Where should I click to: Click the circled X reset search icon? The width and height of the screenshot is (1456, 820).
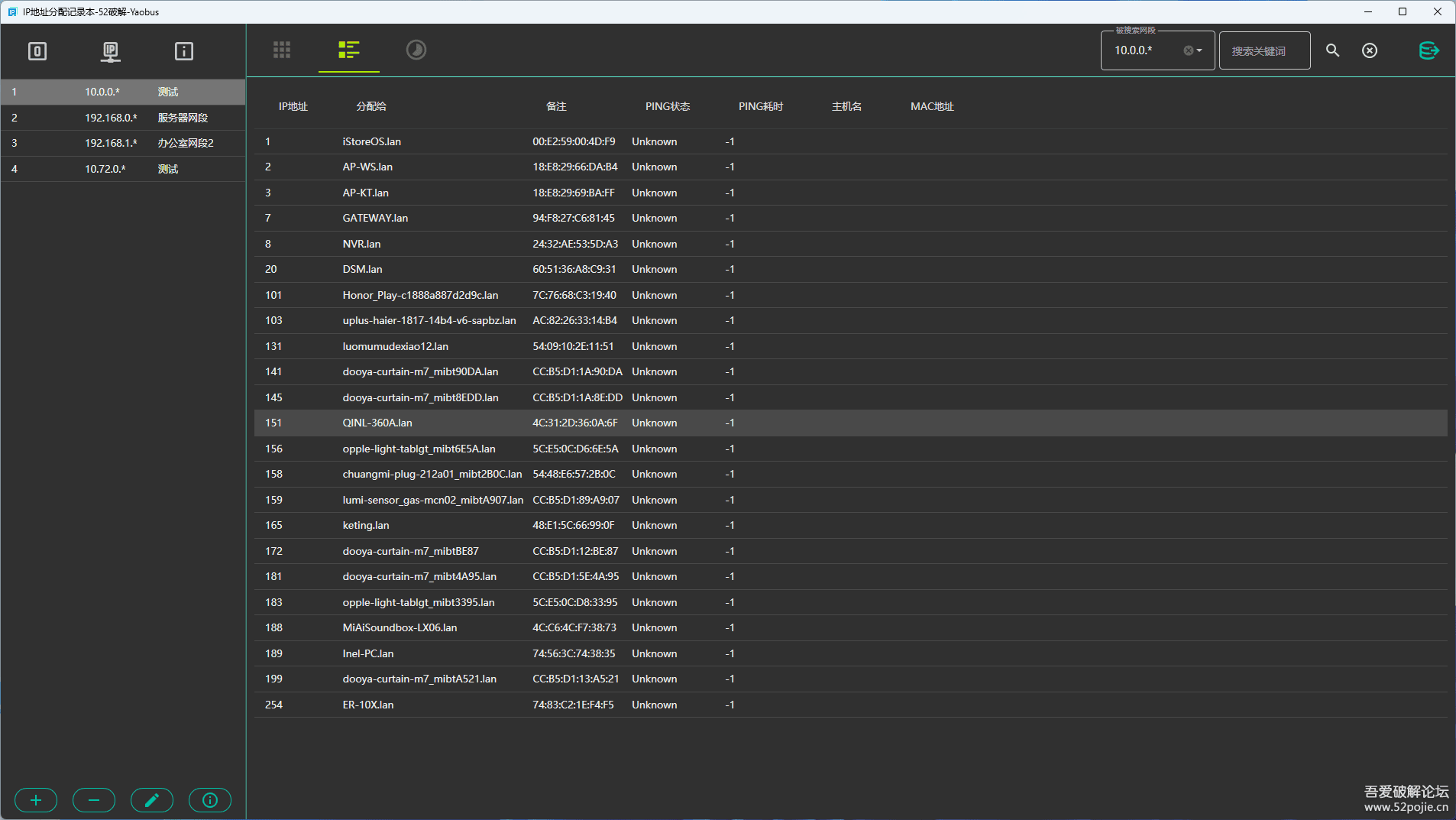pyautogui.click(x=1370, y=50)
